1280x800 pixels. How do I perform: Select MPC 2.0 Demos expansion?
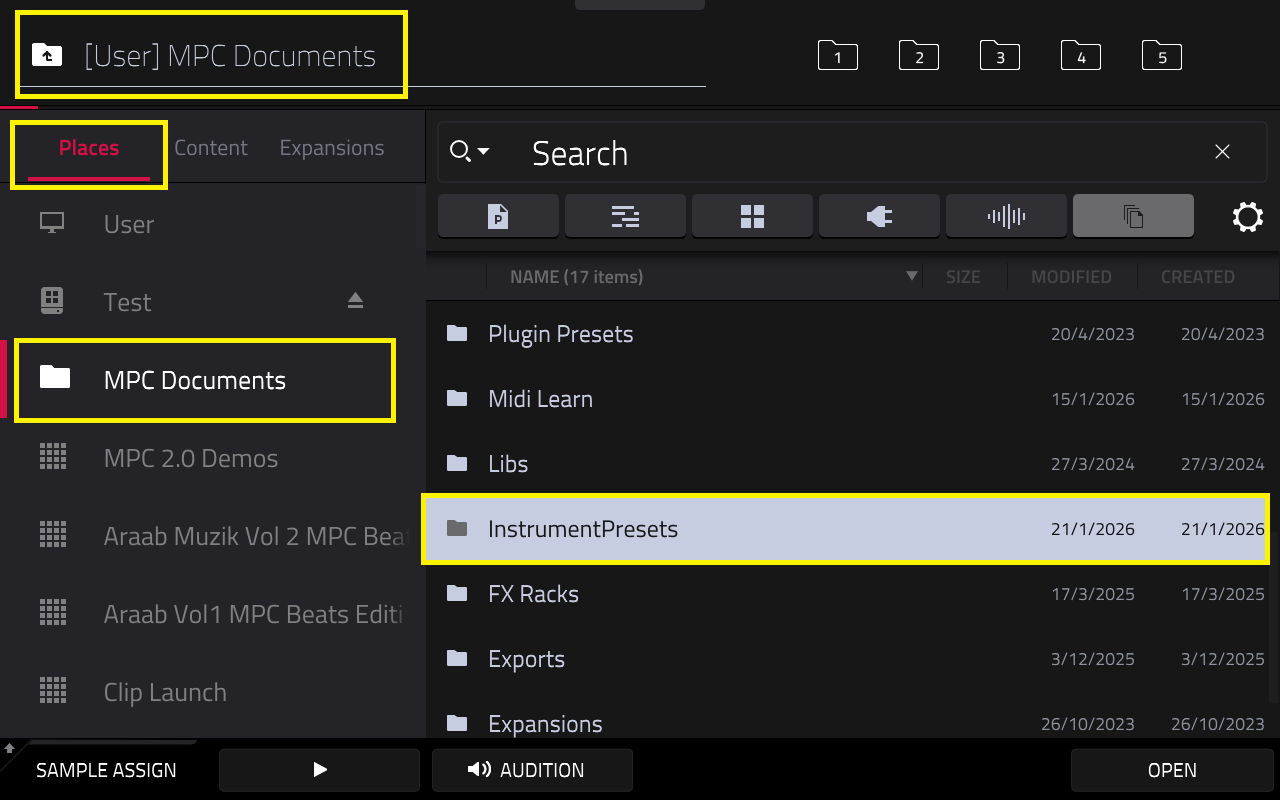click(191, 458)
